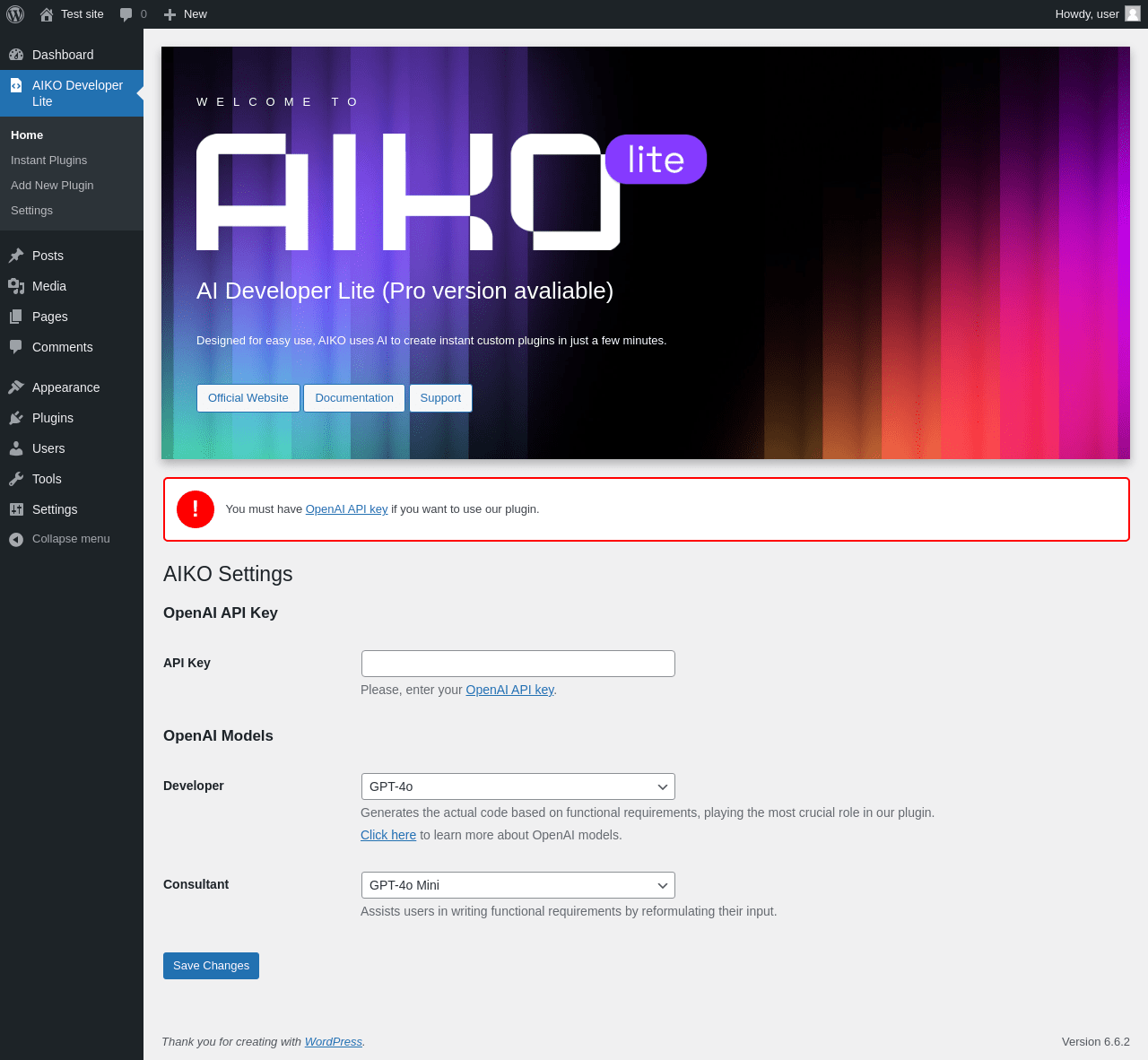Open the Media menu
1148x1060 pixels.
[x=72, y=286]
